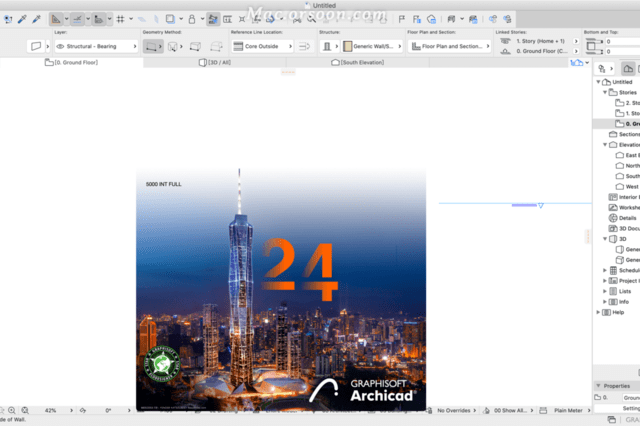This screenshot has height=426, width=640.
Task: Click the flag icon in toolbar
Action: [402, 19]
